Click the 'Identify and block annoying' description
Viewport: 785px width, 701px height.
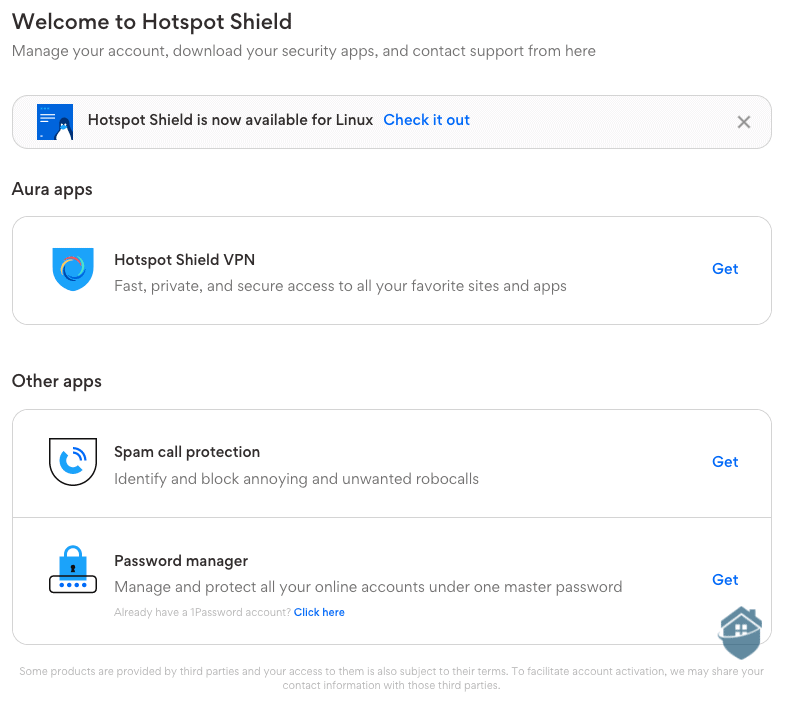296,479
